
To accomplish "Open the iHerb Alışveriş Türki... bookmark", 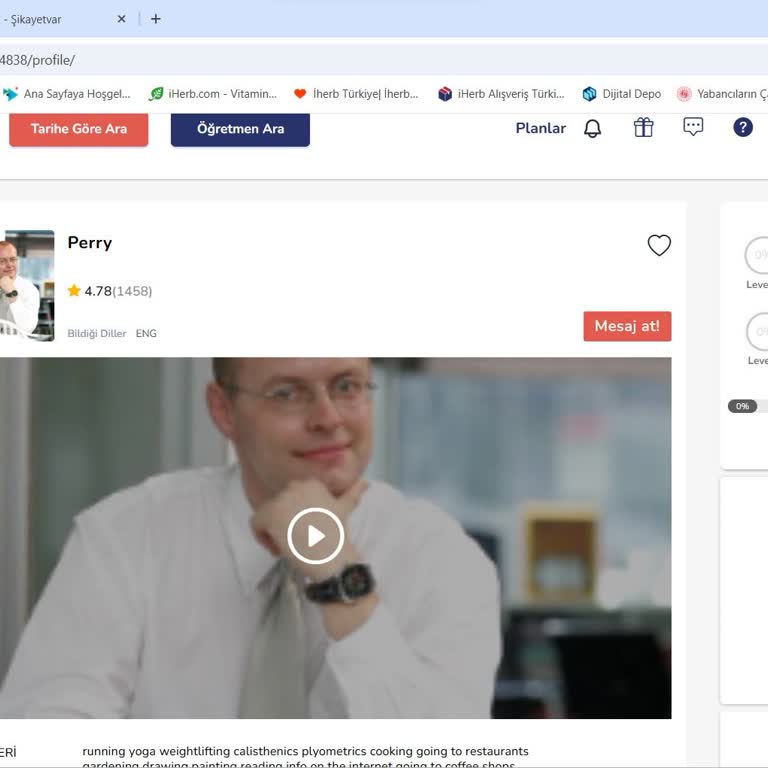I will [x=502, y=94].
